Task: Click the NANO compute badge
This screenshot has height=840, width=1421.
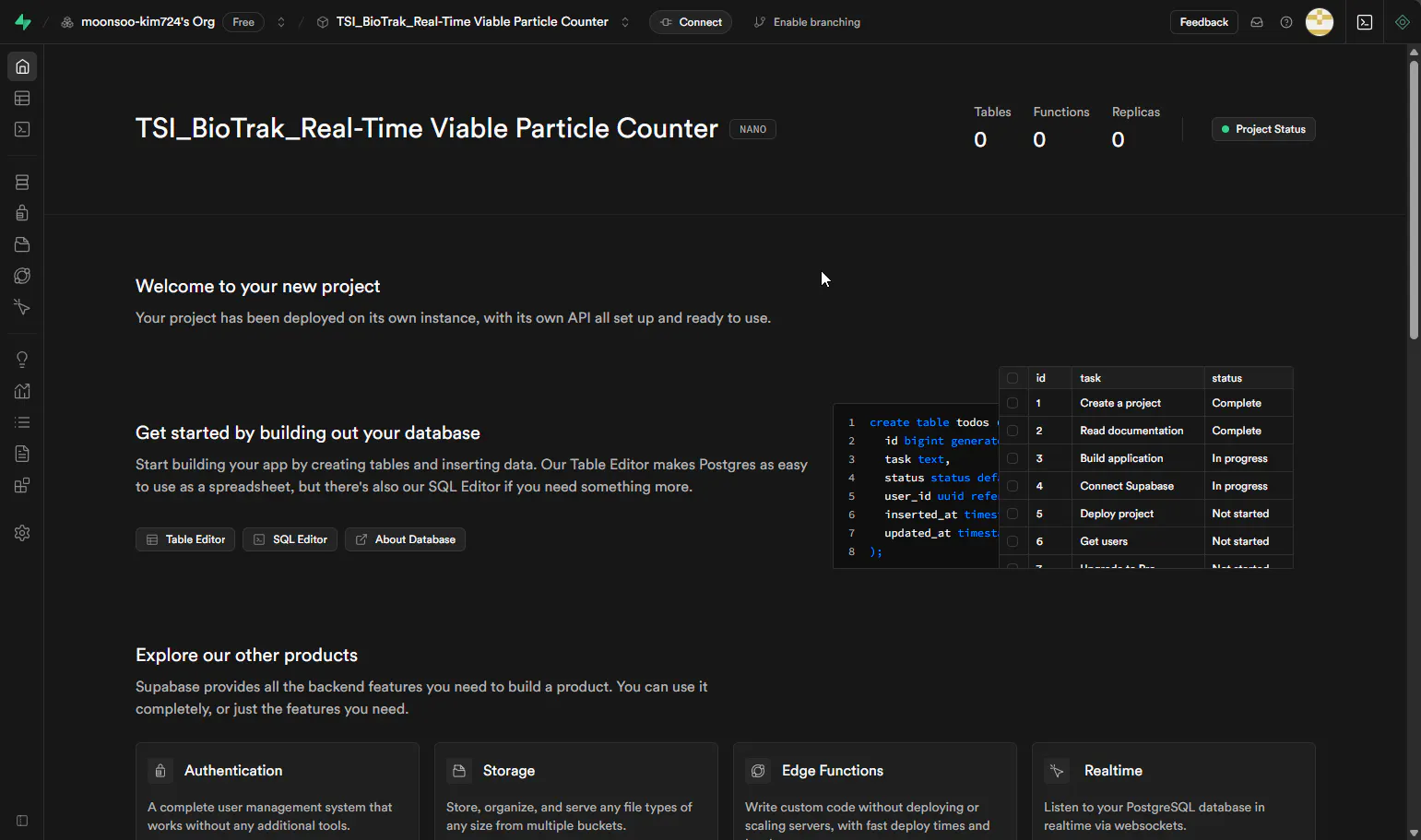Action: point(752,129)
